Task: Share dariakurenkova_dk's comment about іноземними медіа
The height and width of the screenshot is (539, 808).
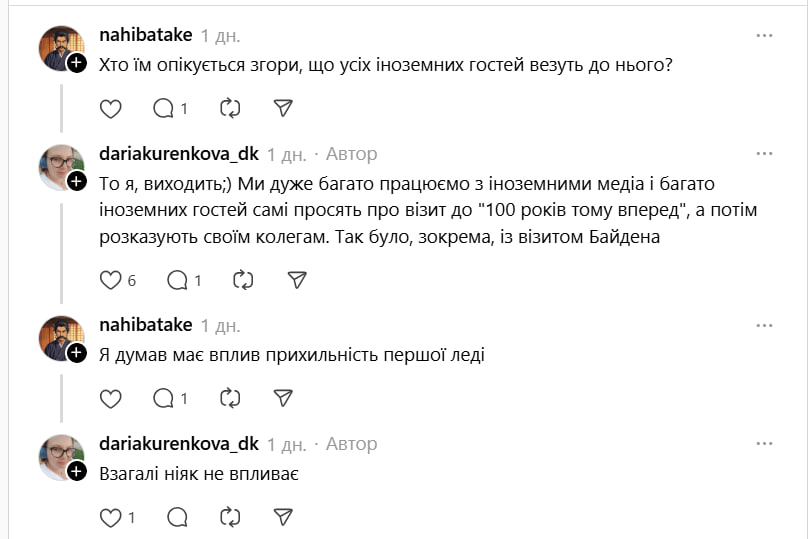Action: coord(297,280)
